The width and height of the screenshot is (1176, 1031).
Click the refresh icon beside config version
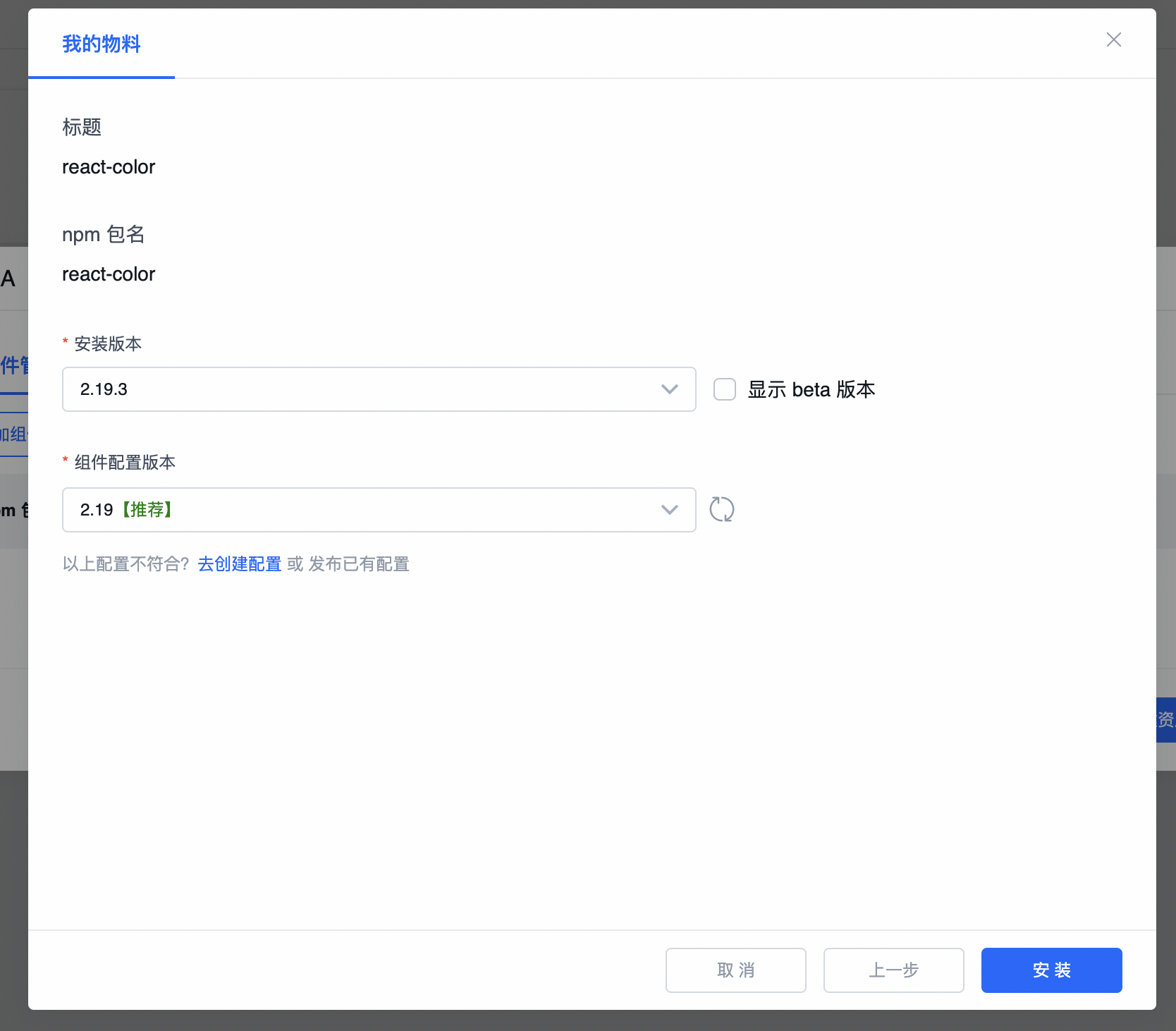point(721,509)
